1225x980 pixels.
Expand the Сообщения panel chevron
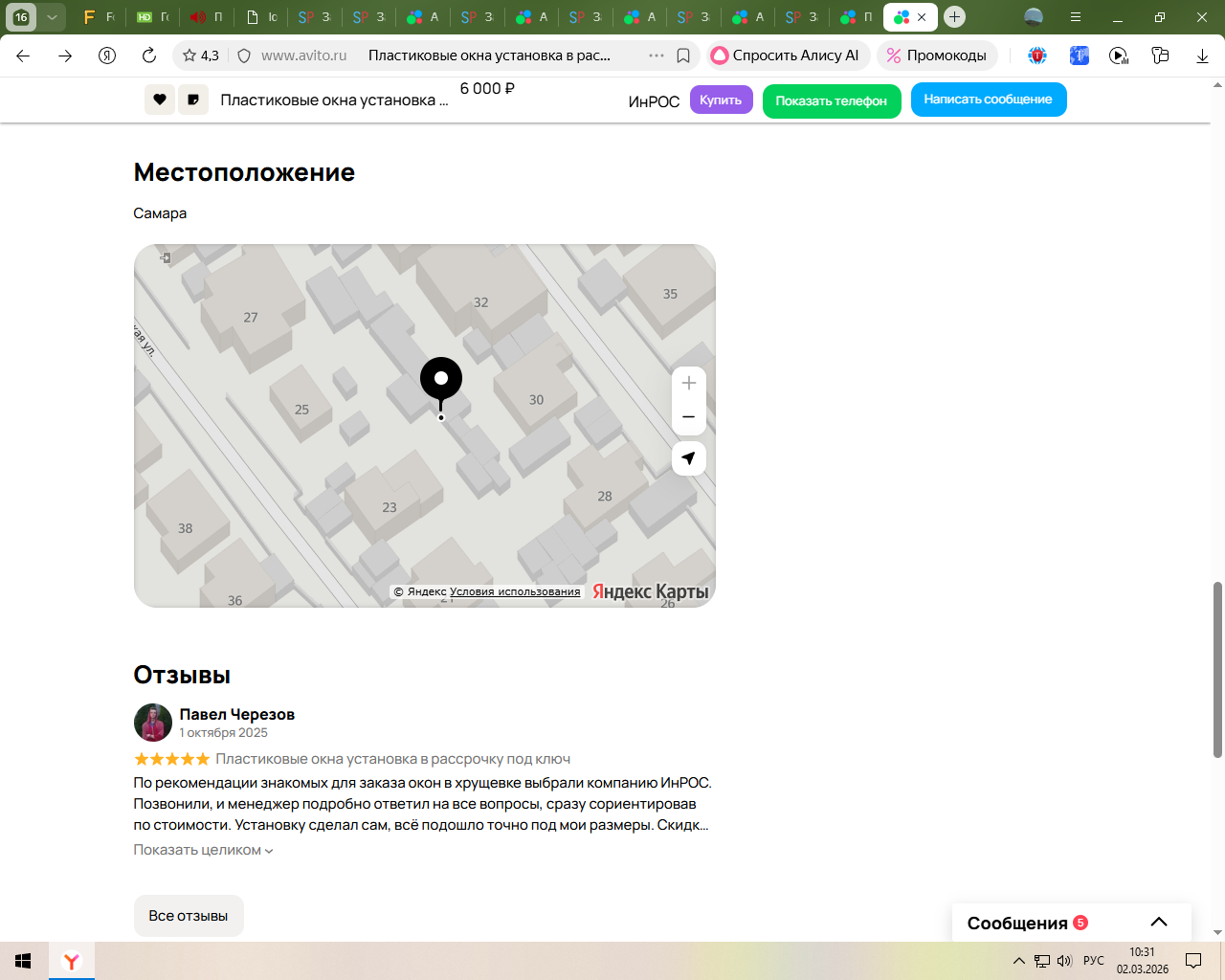(1159, 923)
